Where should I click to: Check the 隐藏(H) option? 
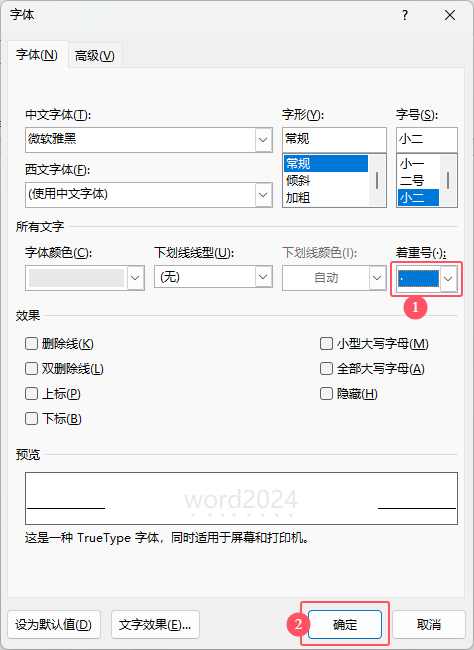pos(326,393)
